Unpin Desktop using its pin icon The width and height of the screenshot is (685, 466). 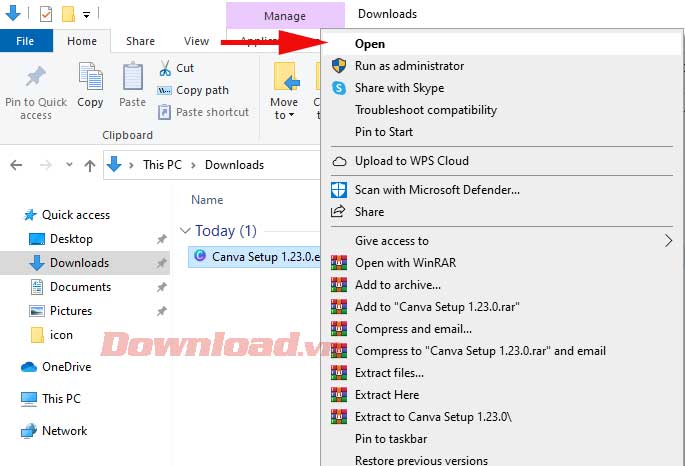162,239
